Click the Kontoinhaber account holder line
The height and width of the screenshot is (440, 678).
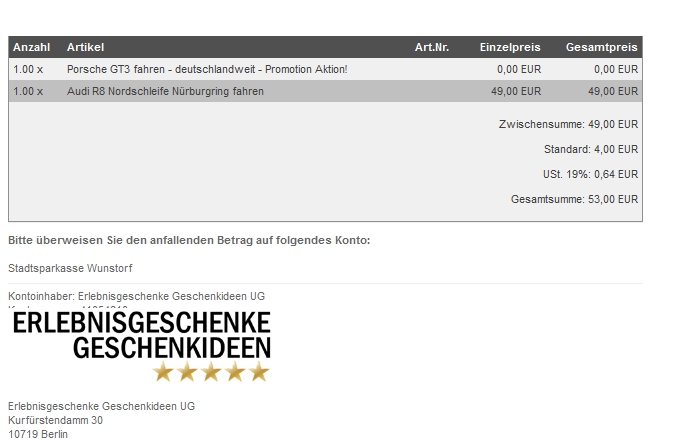[136, 296]
